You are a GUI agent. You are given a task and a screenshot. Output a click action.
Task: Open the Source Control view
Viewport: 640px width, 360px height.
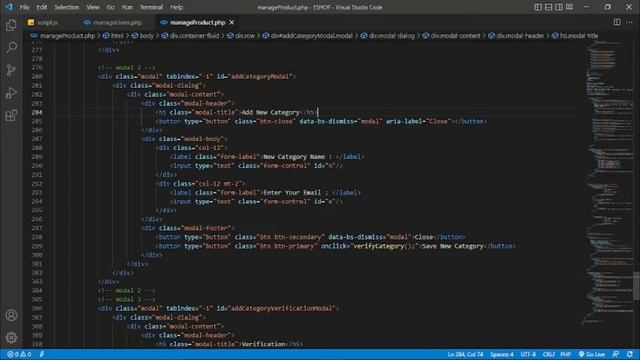(x=11, y=70)
